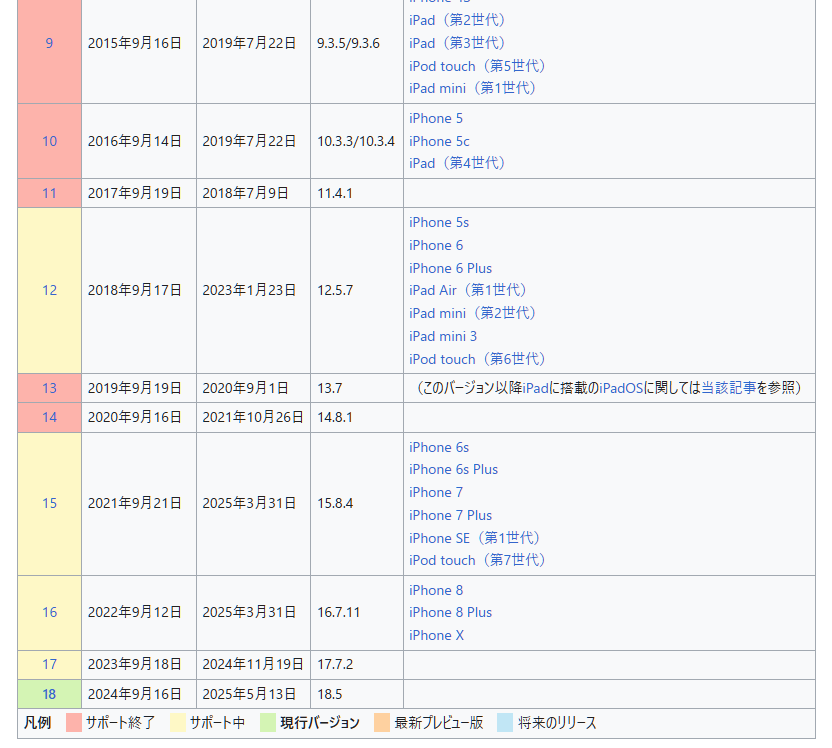Image resolution: width=832 pixels, height=748 pixels.
Task: Open the iPad mini（第2世代）link
Action: [x=472, y=314]
